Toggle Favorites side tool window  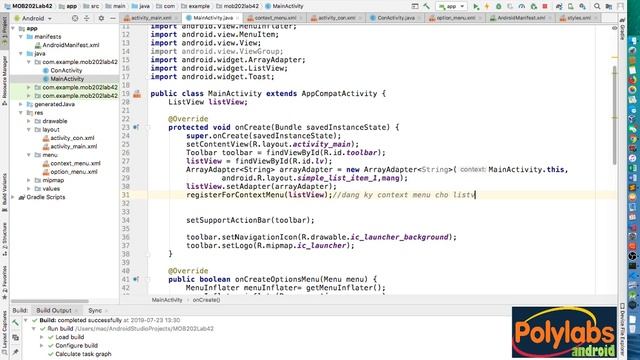[4, 283]
